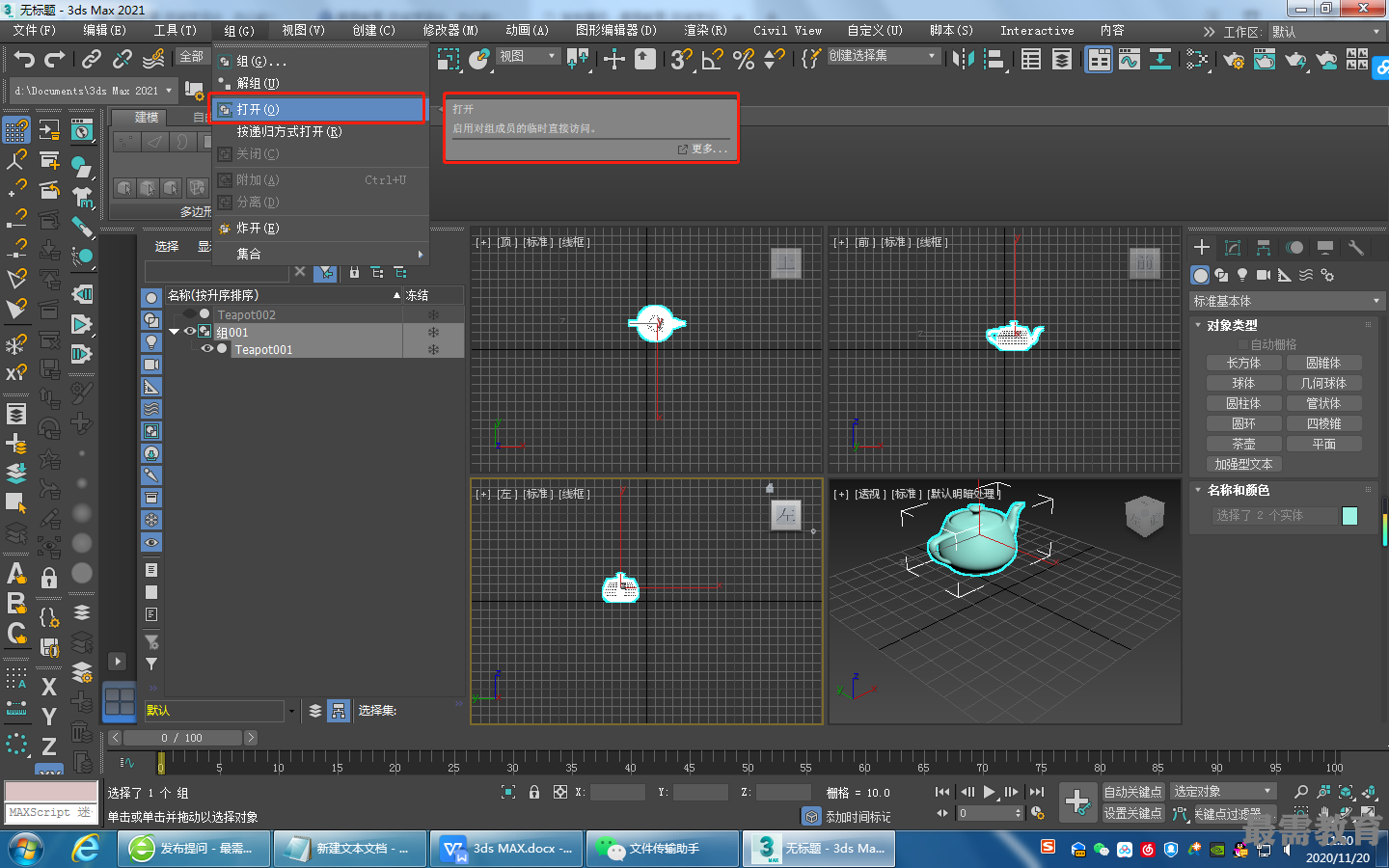
Task: Choose 按递归方式打开(R) in Group menu
Action: pos(318,132)
